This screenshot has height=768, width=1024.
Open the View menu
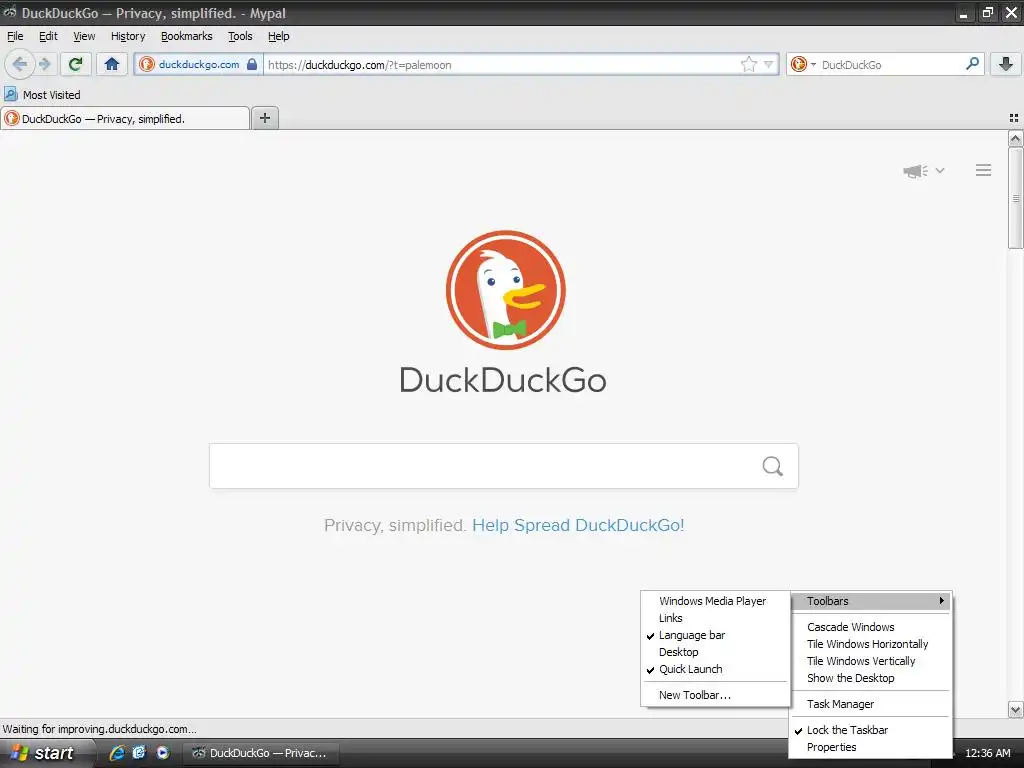(x=84, y=36)
